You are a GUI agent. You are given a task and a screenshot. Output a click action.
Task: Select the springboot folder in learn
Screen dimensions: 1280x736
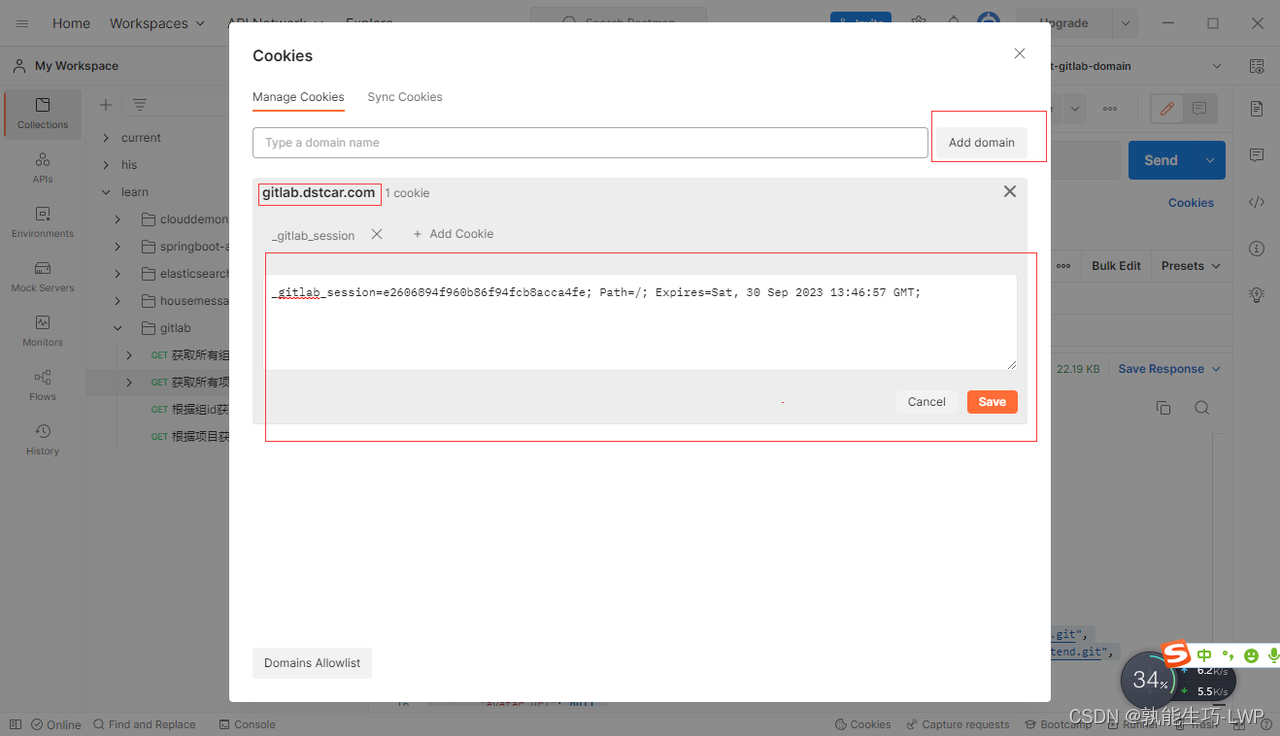(185, 246)
